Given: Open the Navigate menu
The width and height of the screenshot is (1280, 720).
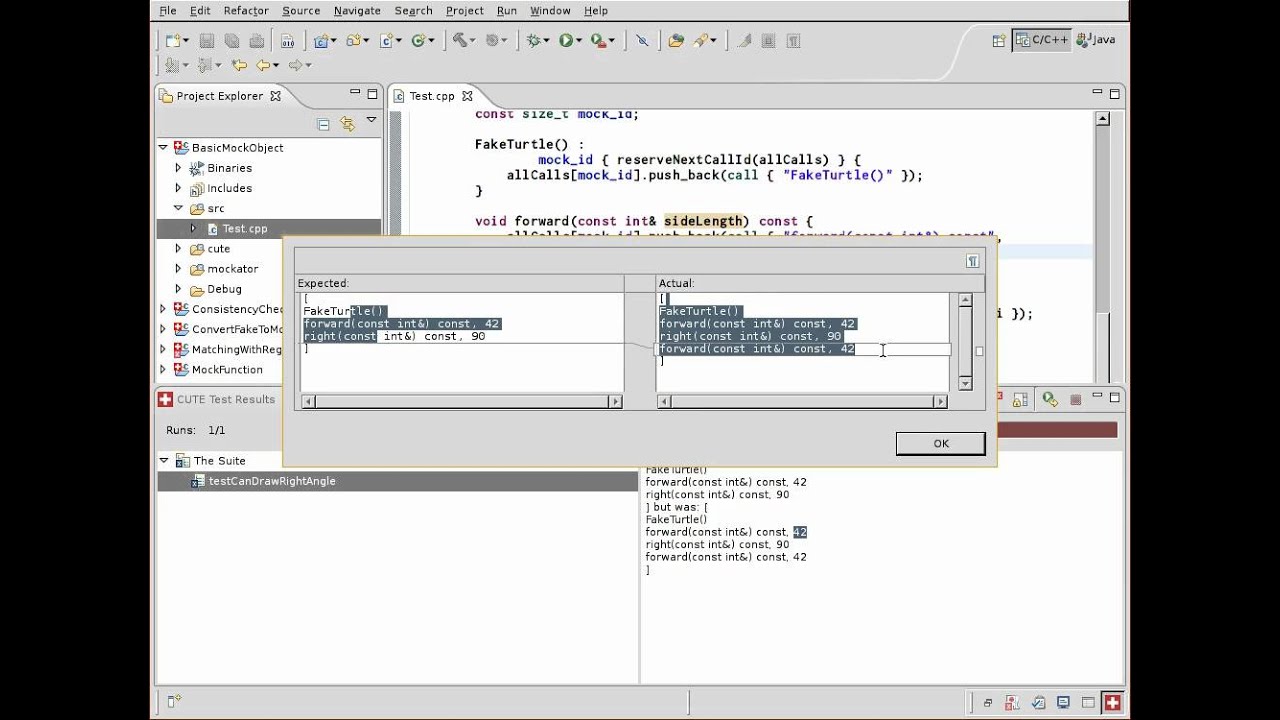Looking at the screenshot, I should click(357, 10).
